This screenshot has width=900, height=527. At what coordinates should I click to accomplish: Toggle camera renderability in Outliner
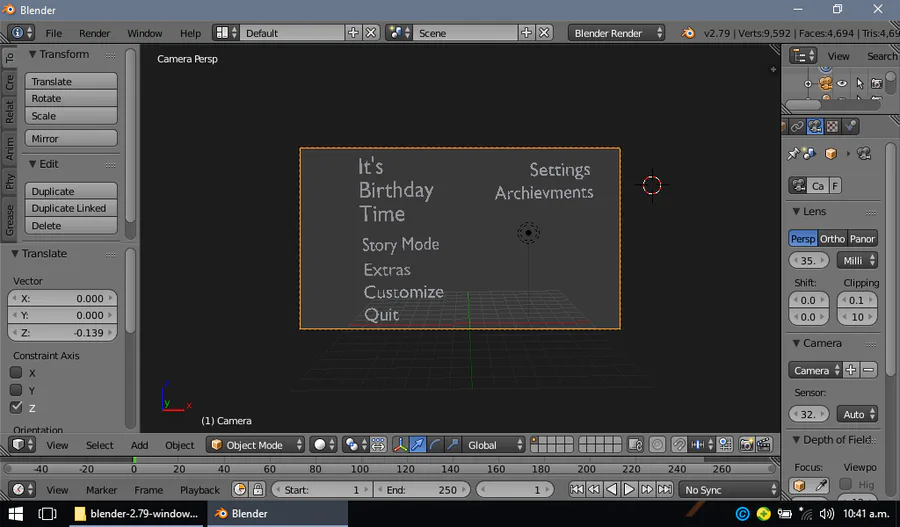(x=876, y=83)
